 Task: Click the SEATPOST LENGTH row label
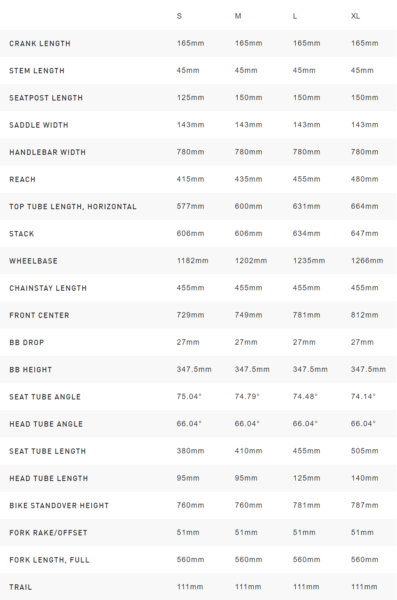46,98
